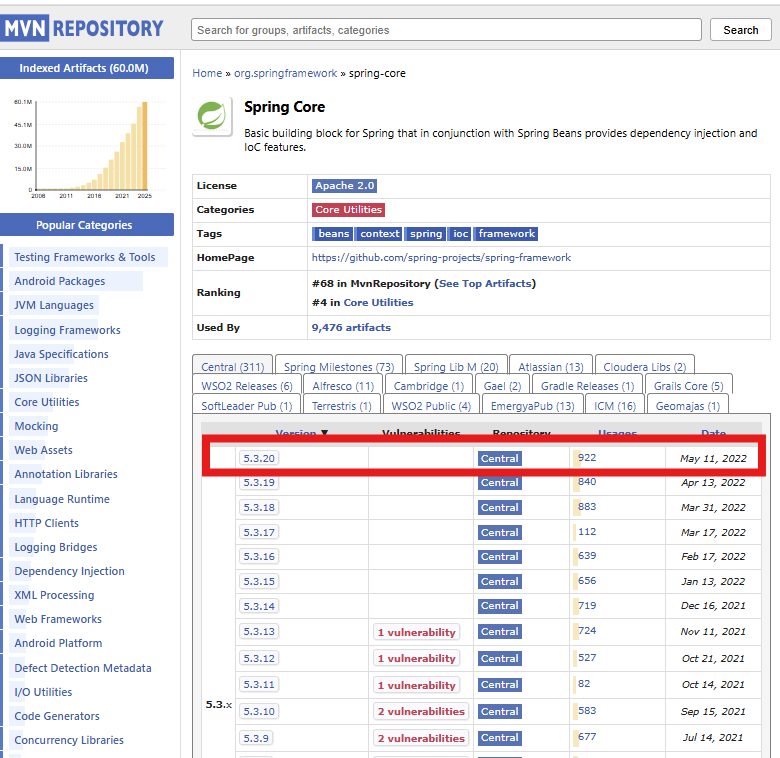Switch to the Gael (2) tab
The image size is (780, 758).
point(502,386)
